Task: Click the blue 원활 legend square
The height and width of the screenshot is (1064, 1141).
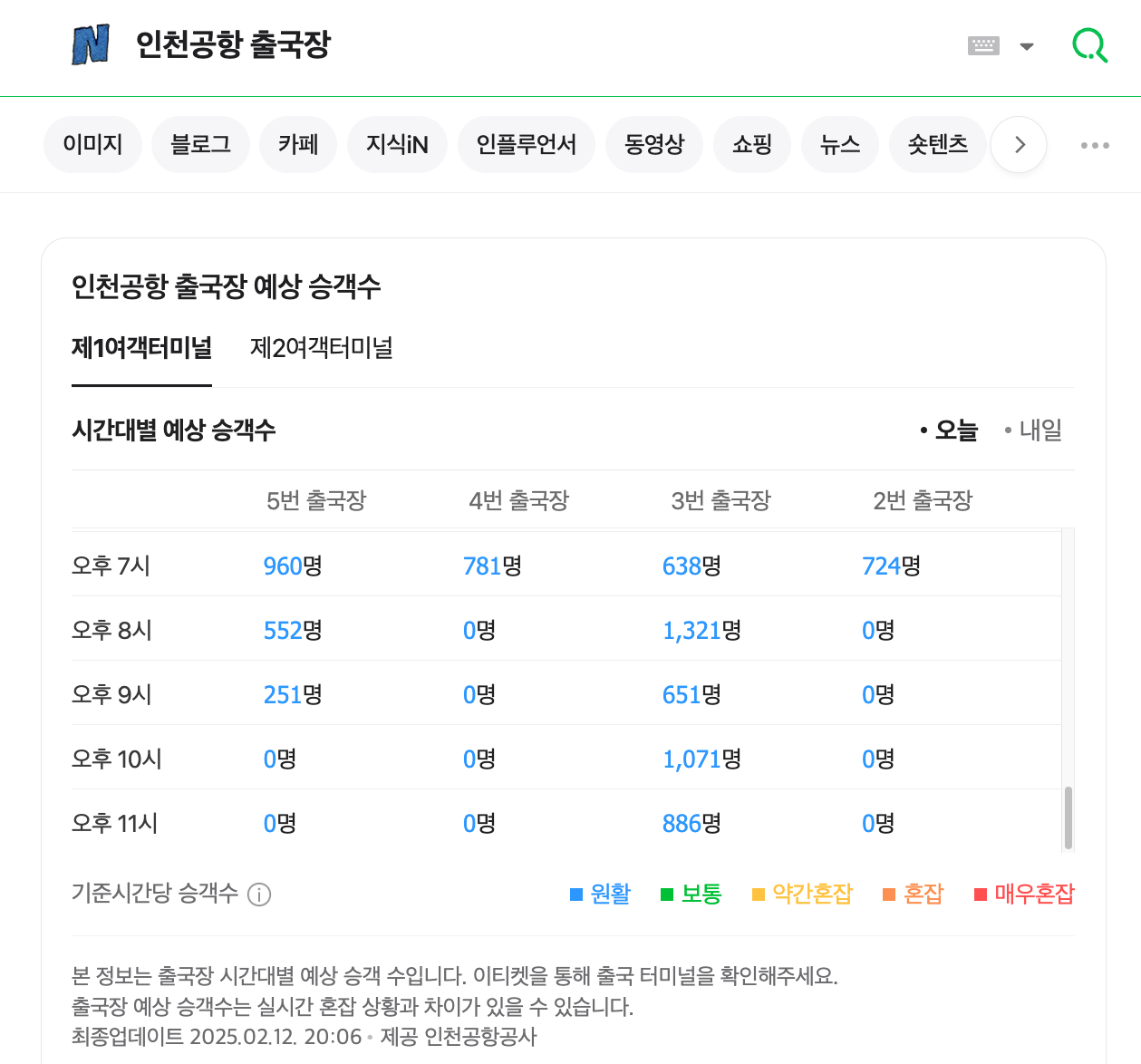Action: 574,894
